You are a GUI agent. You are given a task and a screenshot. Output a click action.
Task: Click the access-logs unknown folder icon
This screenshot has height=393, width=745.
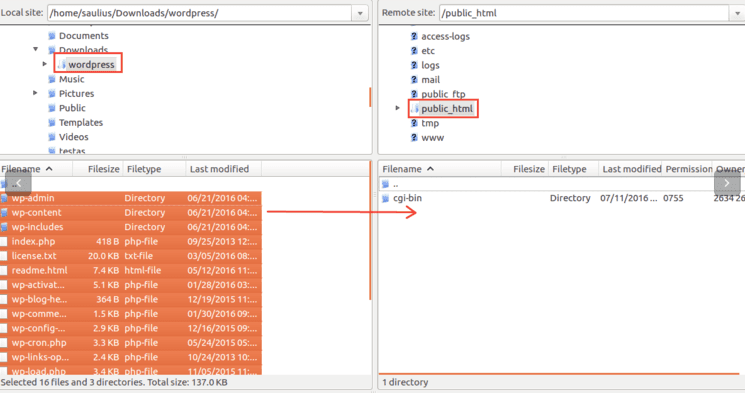pyautogui.click(x=414, y=36)
